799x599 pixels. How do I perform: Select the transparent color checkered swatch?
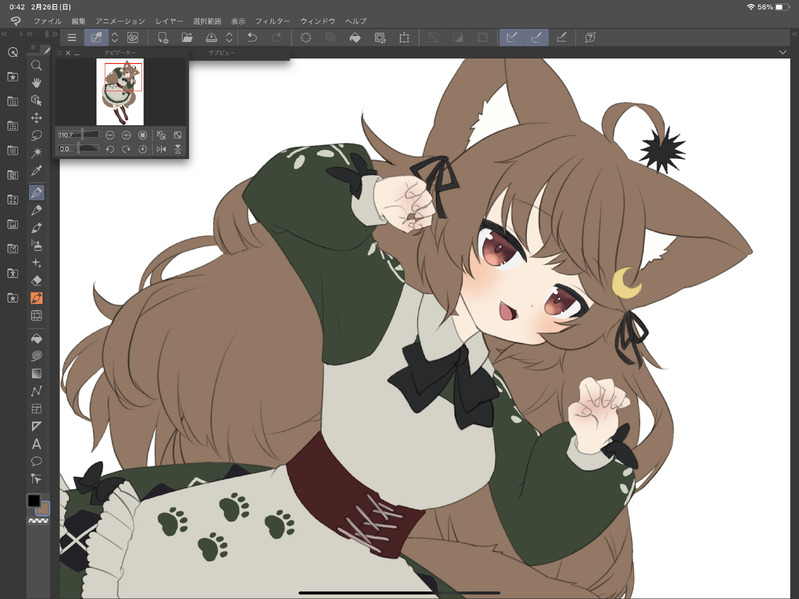38,521
